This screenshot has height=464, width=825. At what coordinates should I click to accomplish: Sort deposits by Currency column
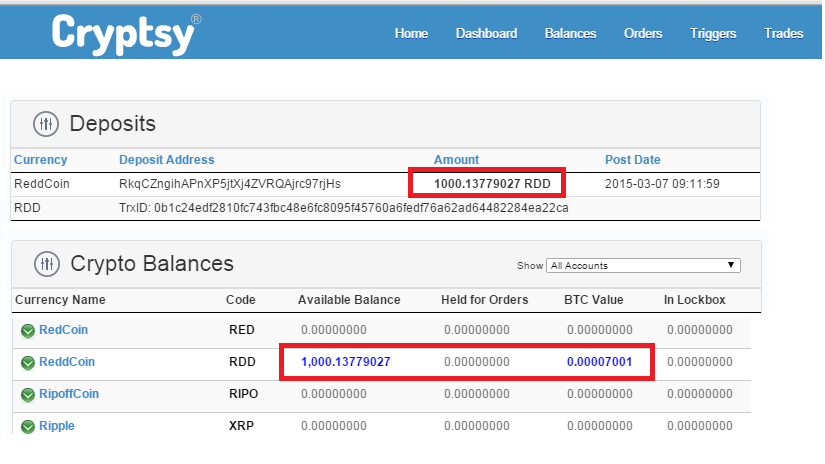coord(41,160)
